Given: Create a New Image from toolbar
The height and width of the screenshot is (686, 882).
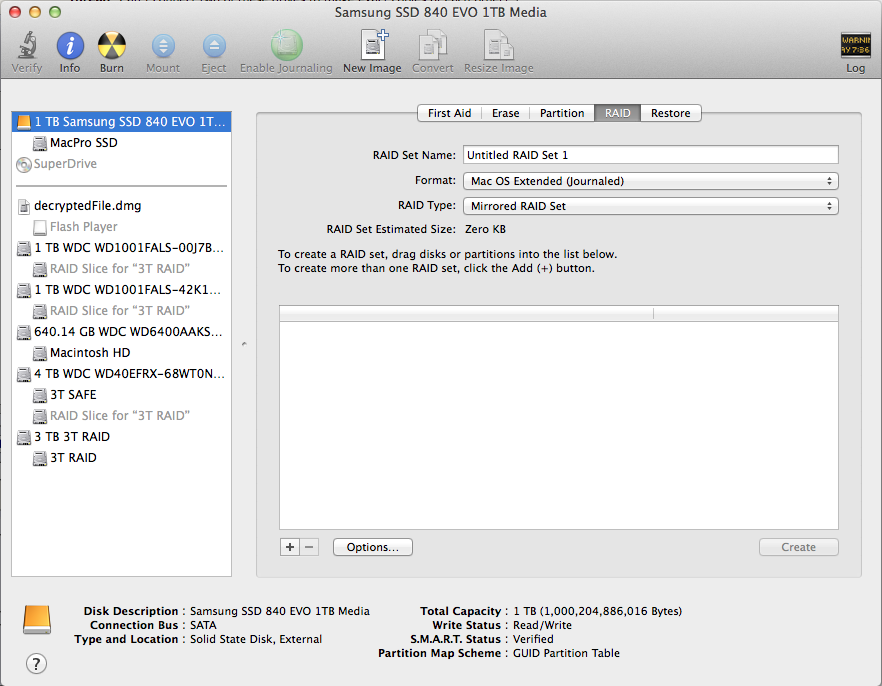Looking at the screenshot, I should tap(372, 45).
